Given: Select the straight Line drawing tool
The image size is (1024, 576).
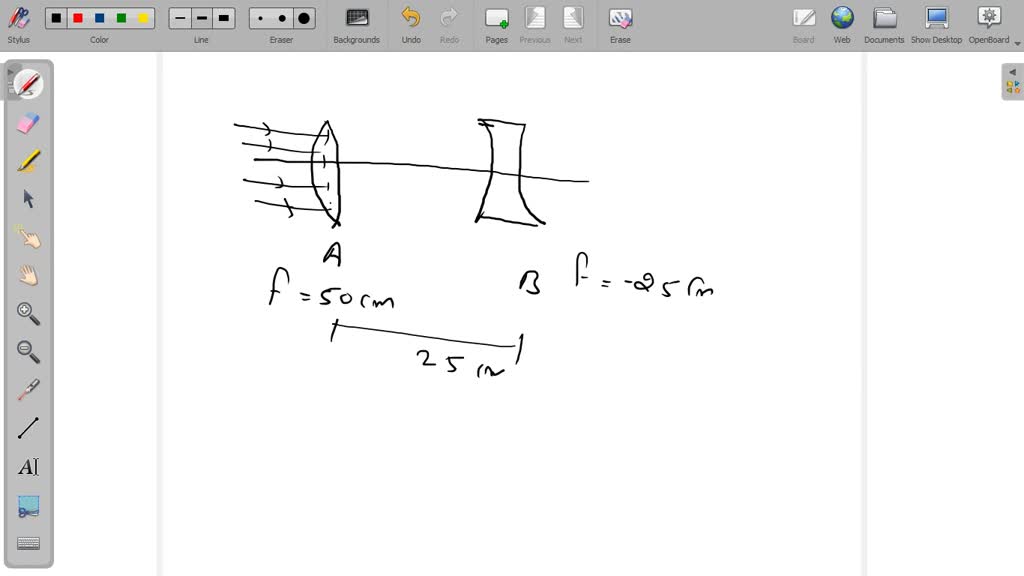Looking at the screenshot, I should [27, 427].
